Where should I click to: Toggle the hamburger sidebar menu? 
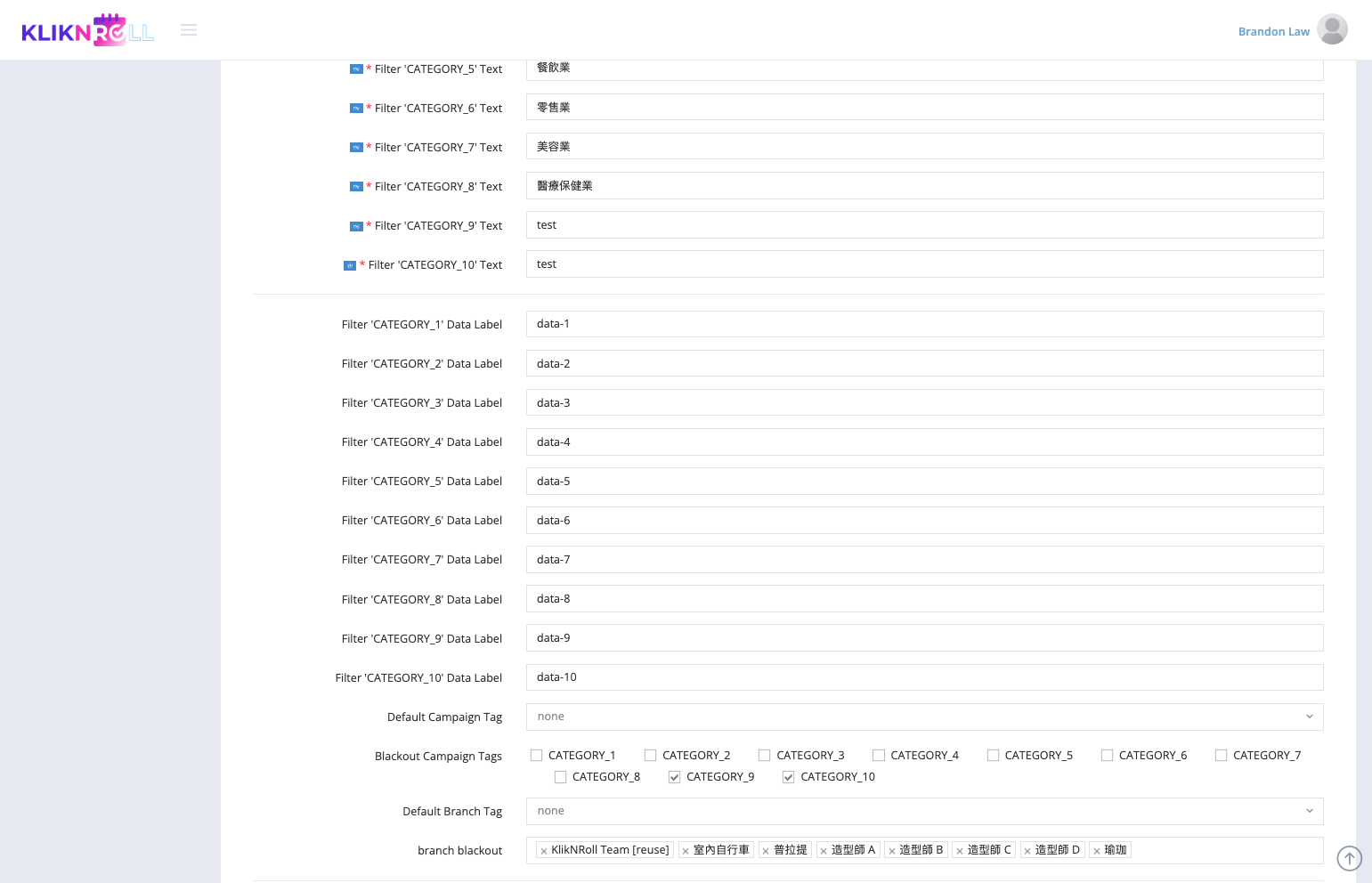coord(189,30)
